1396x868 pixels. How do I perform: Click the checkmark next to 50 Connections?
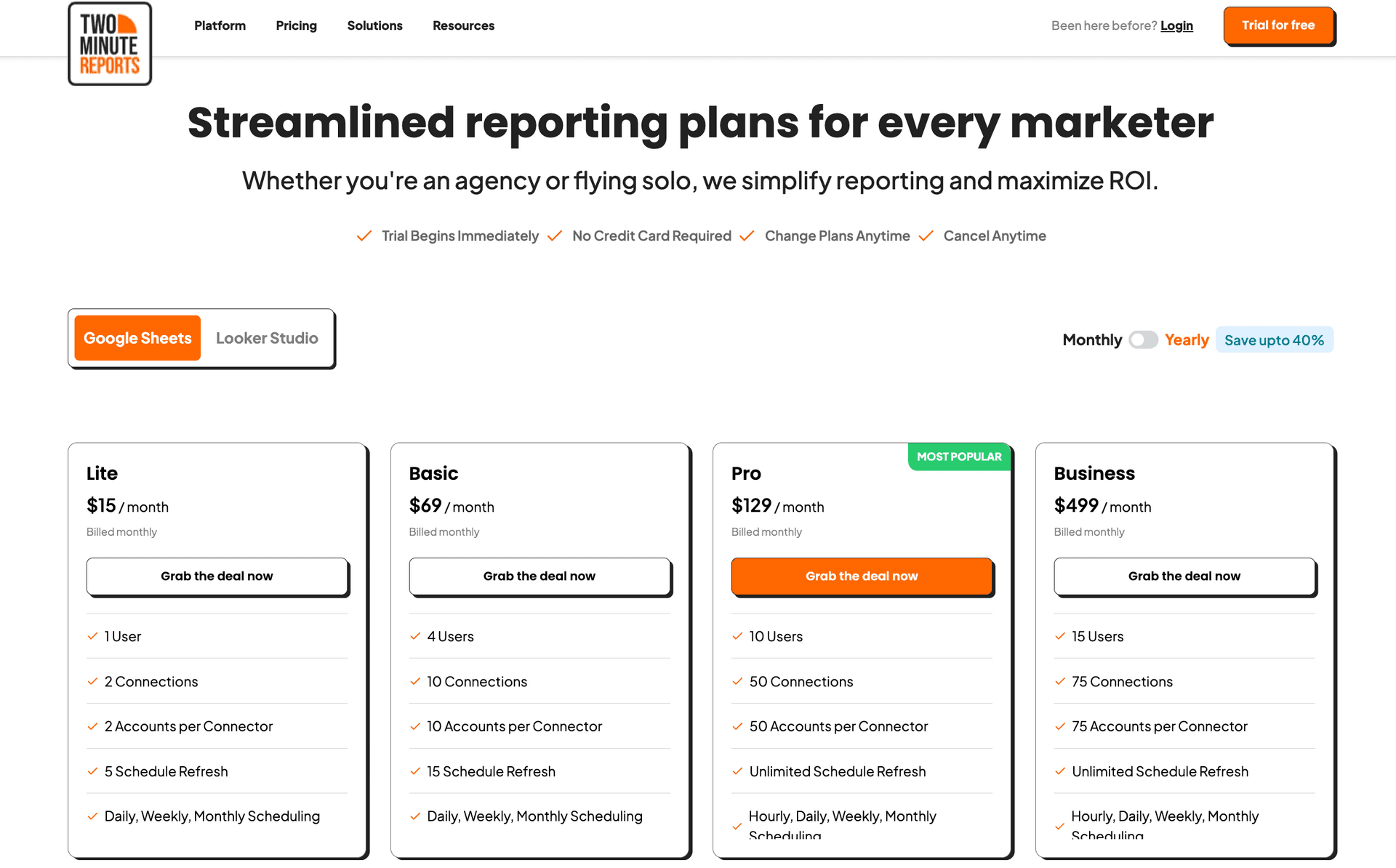(x=737, y=681)
